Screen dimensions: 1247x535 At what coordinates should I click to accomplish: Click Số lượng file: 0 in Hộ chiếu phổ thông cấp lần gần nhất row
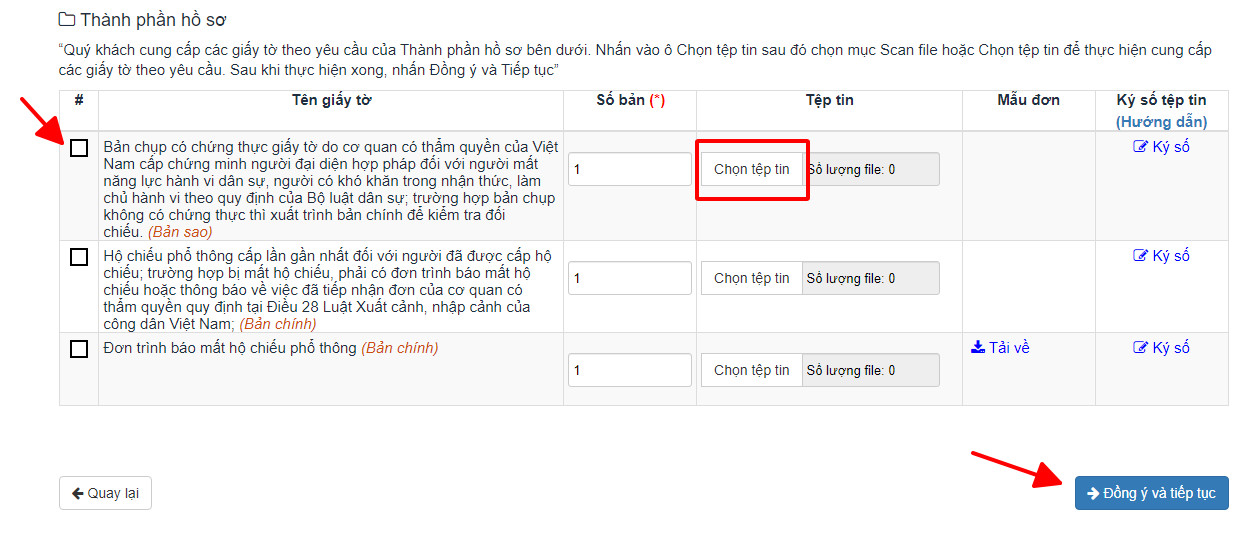point(871,278)
